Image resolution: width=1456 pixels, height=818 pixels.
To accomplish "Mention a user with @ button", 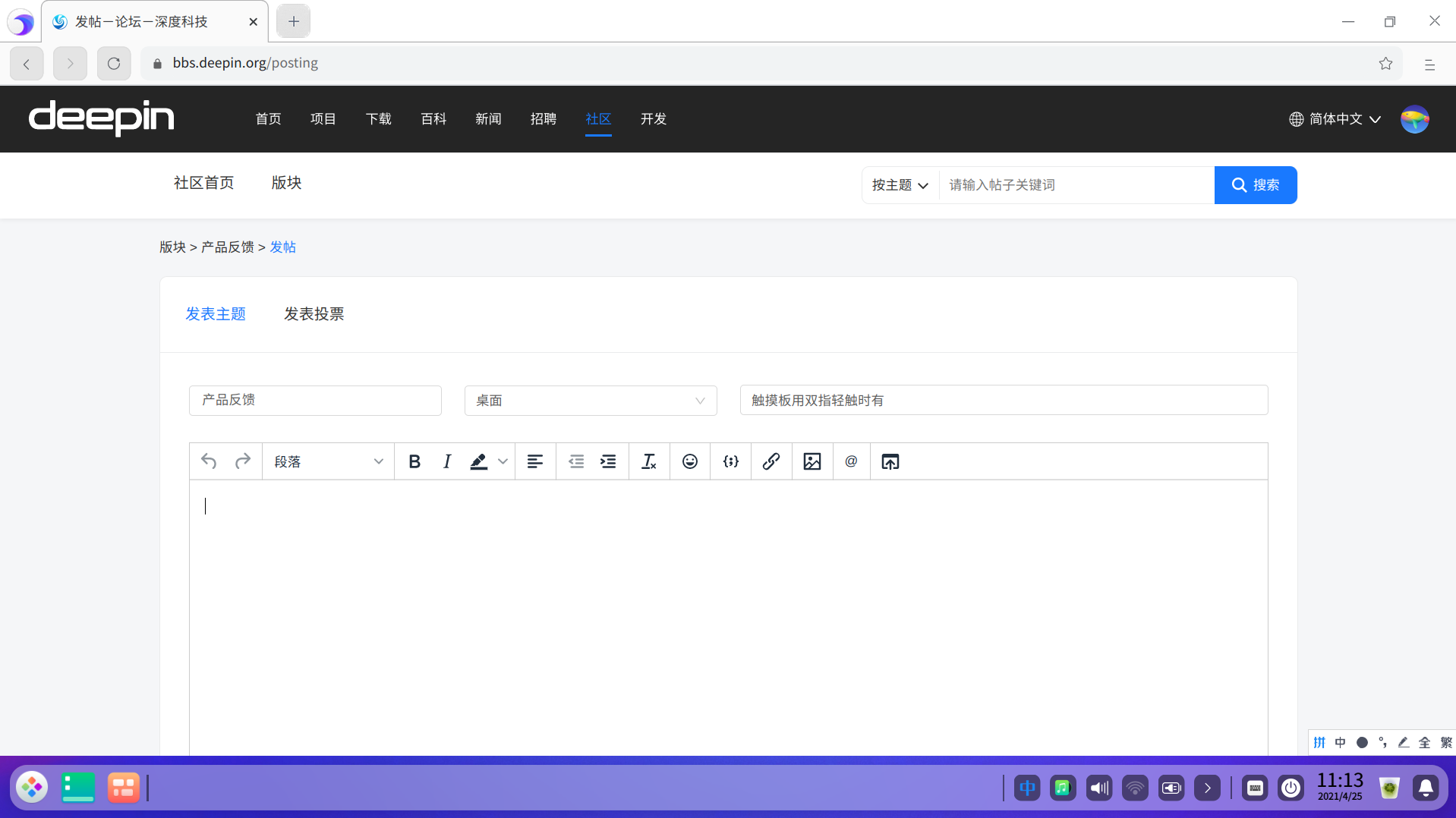I will 852,461.
